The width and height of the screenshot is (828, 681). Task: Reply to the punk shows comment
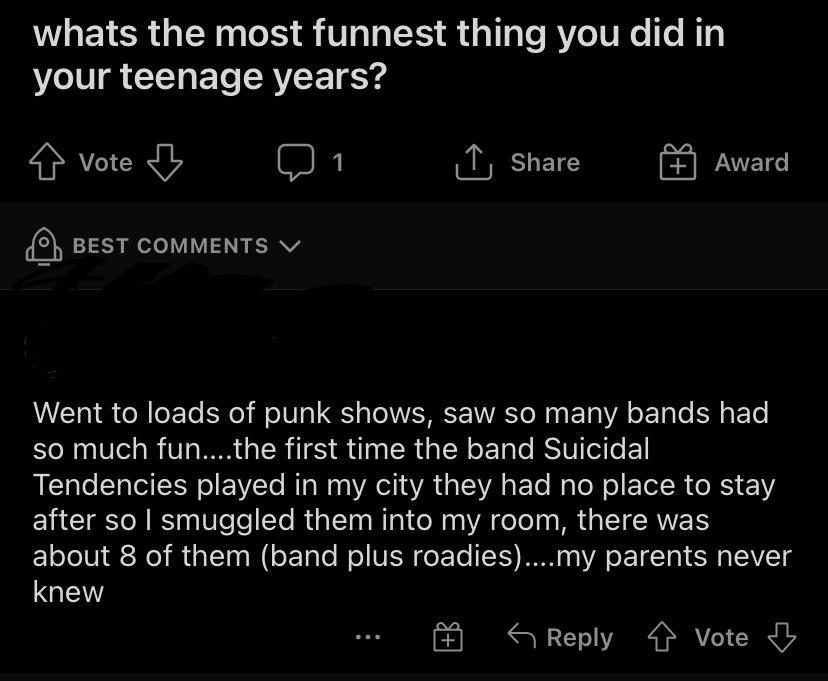(x=560, y=637)
